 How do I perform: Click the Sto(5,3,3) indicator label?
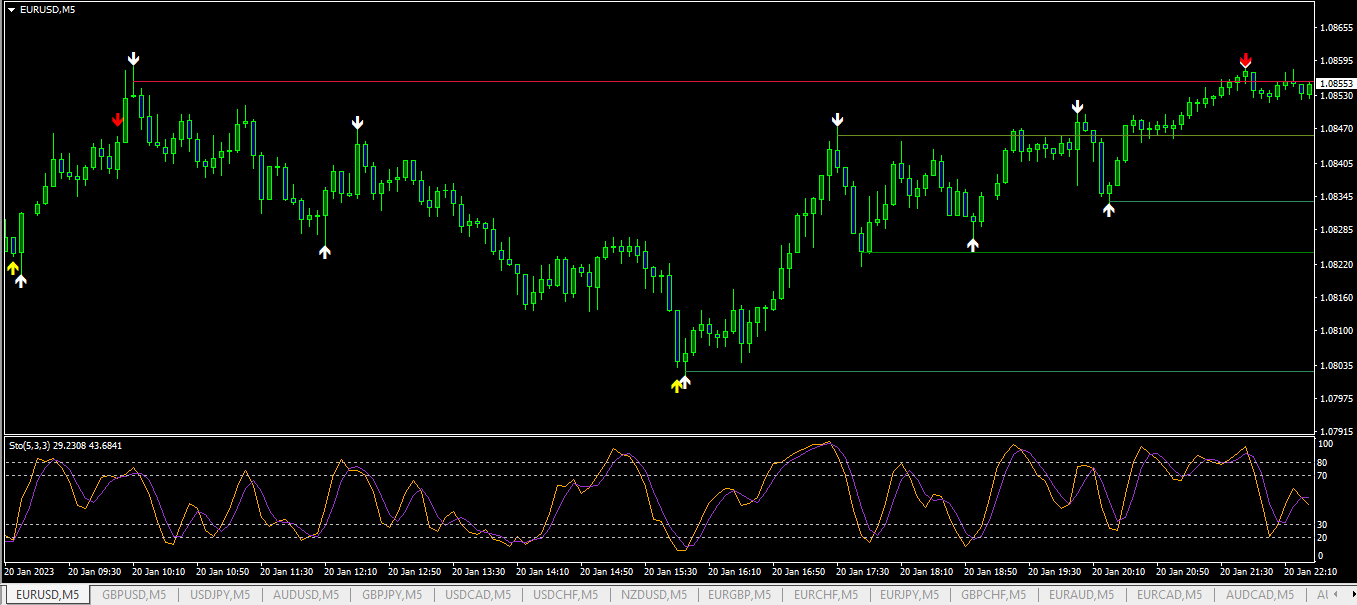tap(65, 445)
